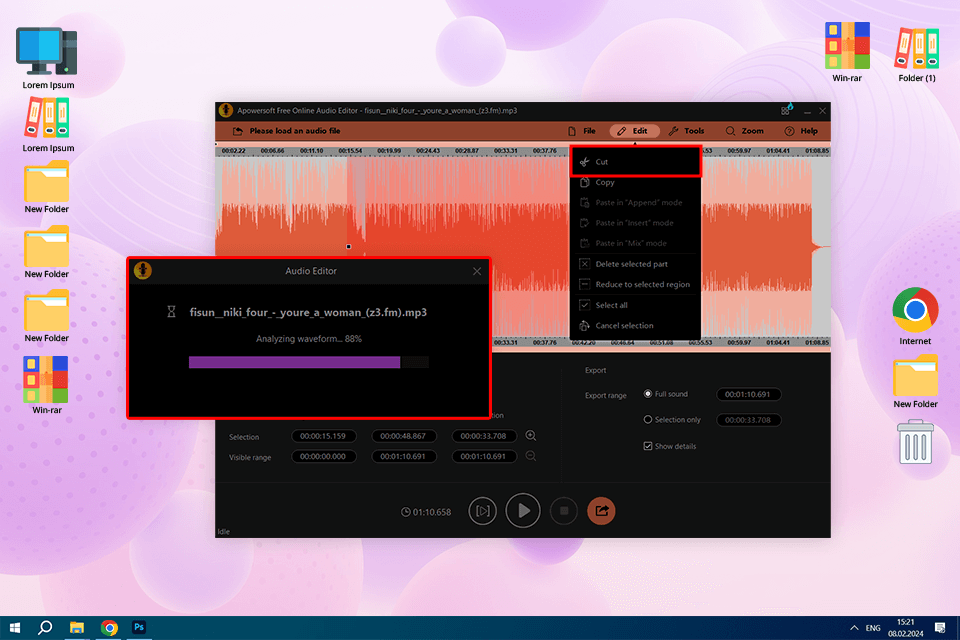Click the selection start field 00:00:15.159
This screenshot has height=640, width=960.
click(324, 436)
